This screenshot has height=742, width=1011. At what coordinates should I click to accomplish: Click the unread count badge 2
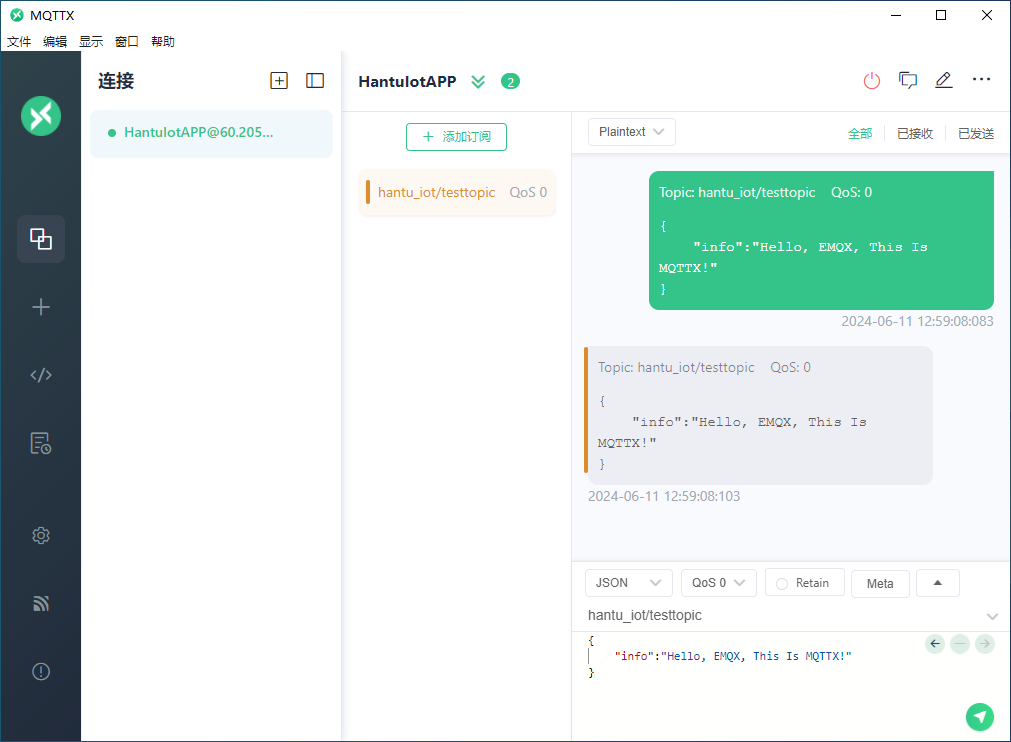510,82
